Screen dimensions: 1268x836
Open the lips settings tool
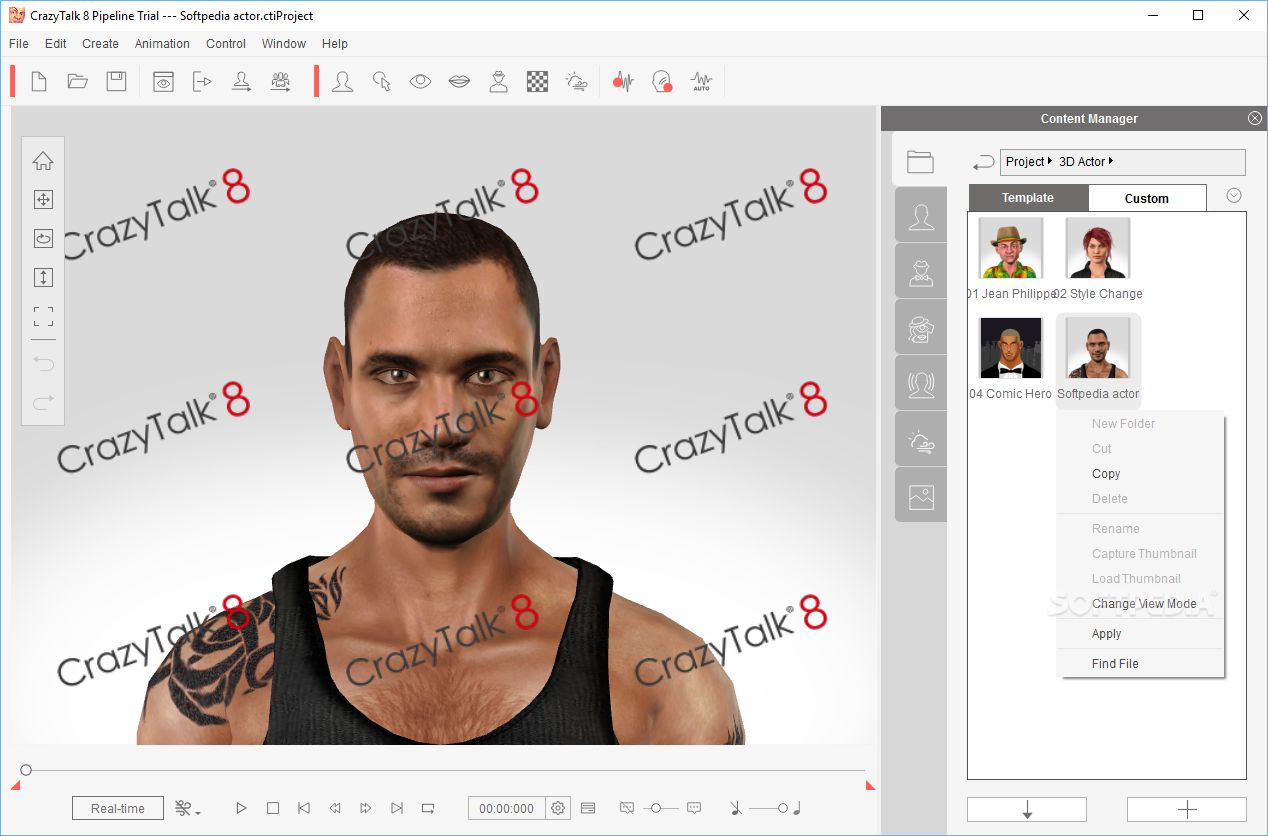click(459, 82)
